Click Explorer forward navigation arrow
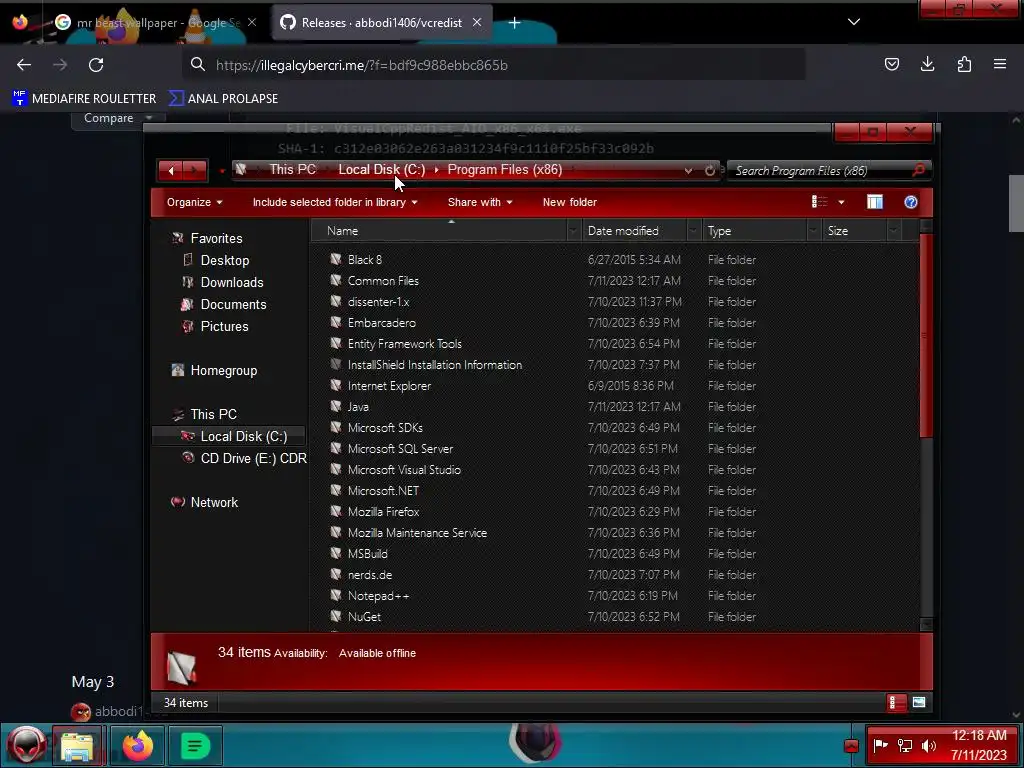 pos(194,170)
